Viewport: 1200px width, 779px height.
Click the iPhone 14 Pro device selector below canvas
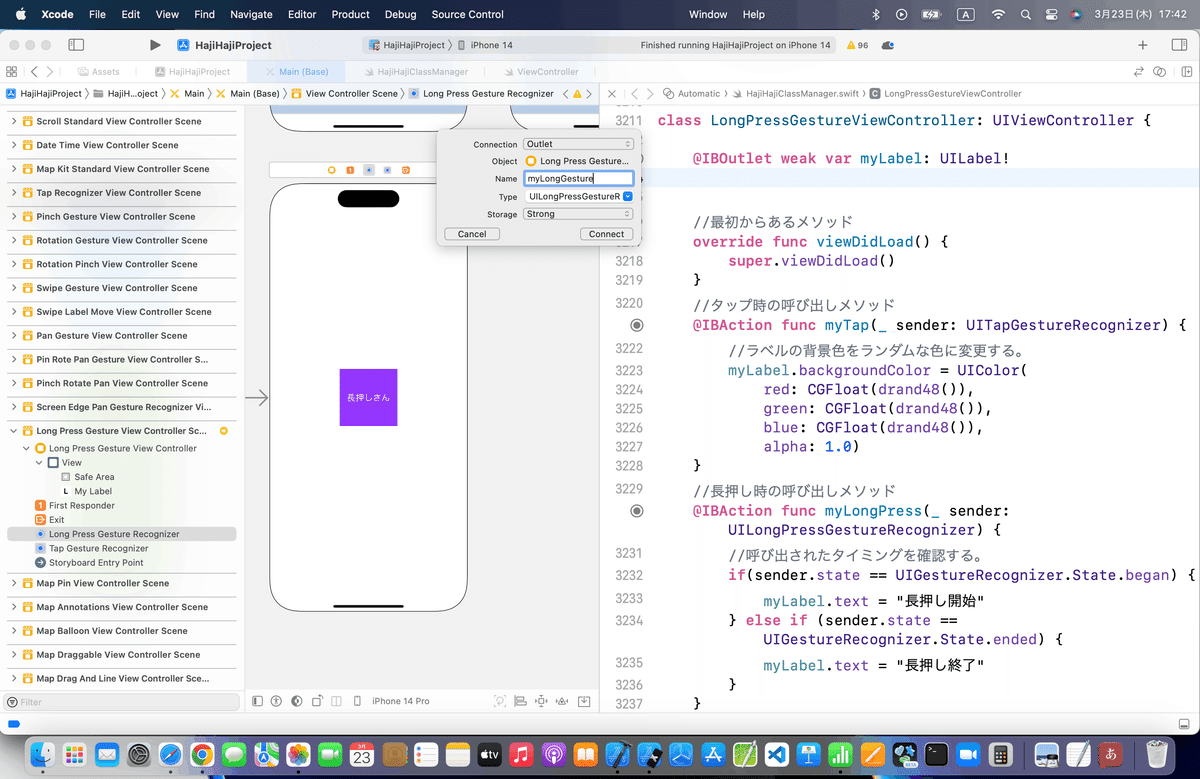[x=401, y=701]
